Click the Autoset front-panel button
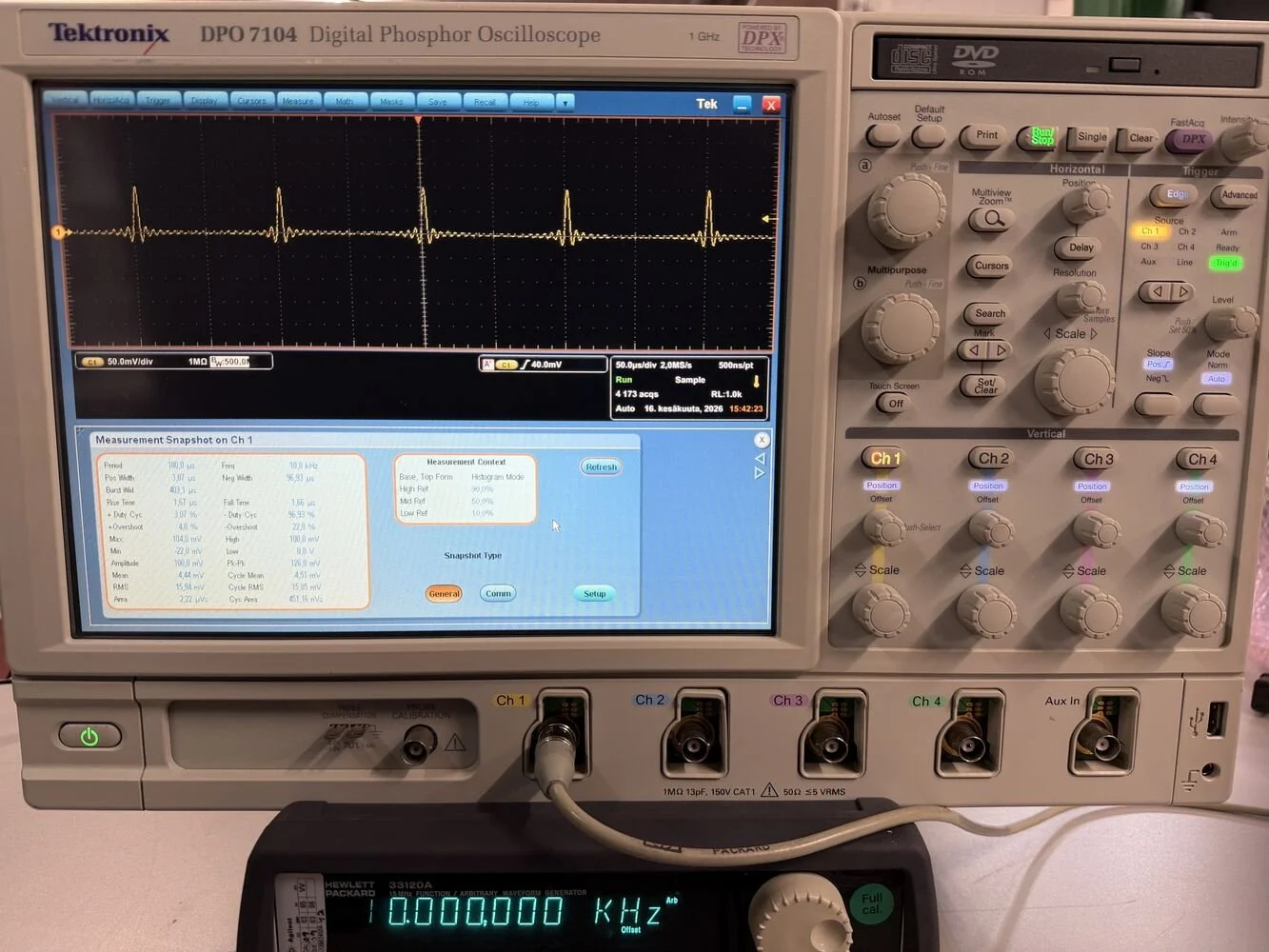This screenshot has width=1269, height=952. point(883,136)
